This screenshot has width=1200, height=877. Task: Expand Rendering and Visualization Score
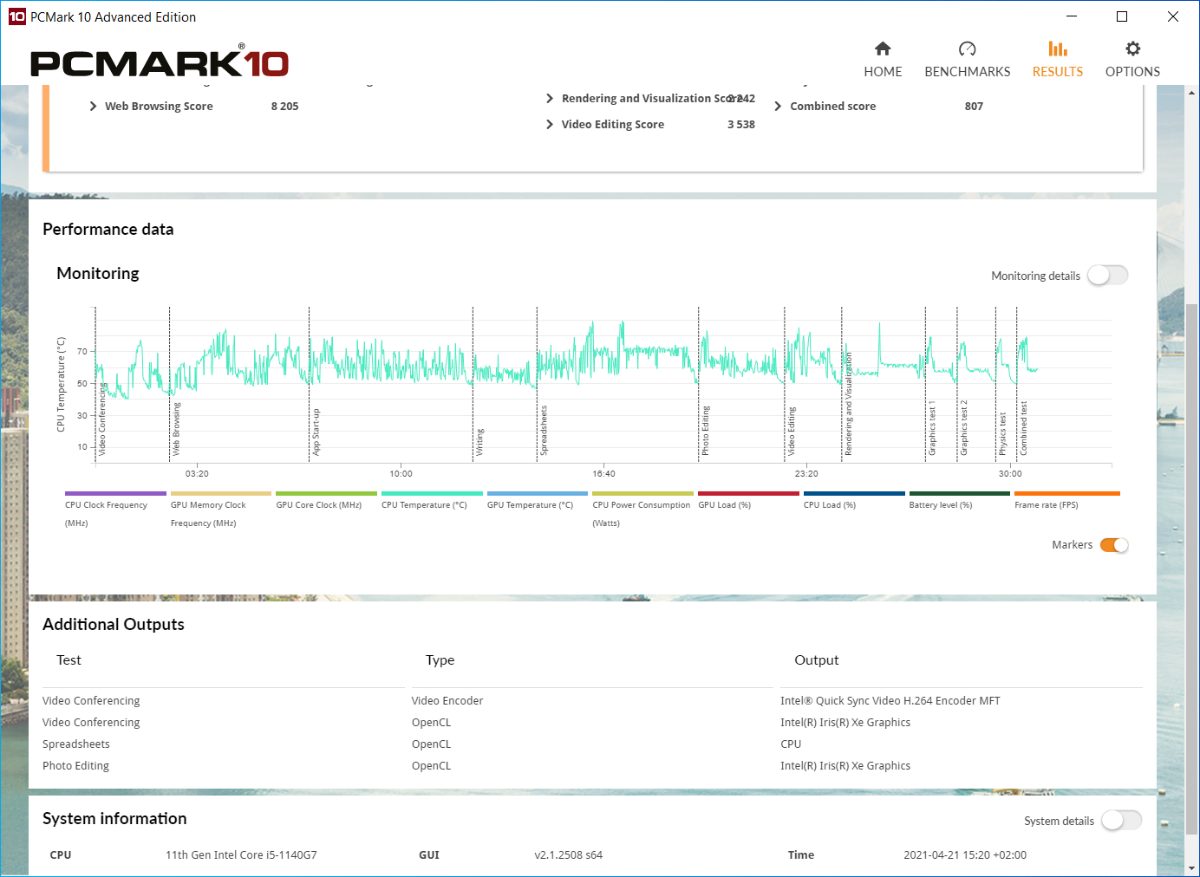tap(550, 99)
